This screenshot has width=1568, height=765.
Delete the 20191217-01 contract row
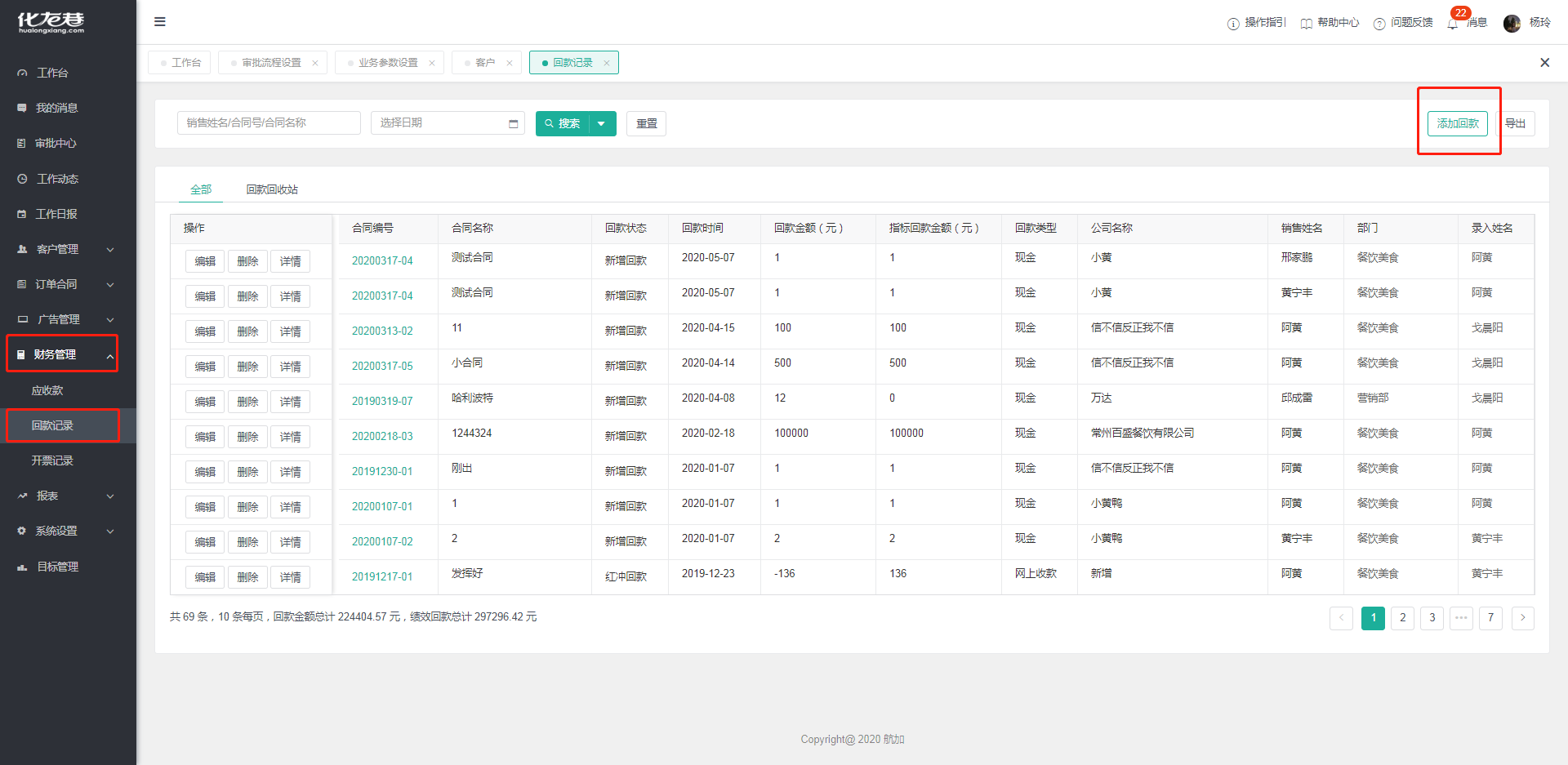click(247, 577)
